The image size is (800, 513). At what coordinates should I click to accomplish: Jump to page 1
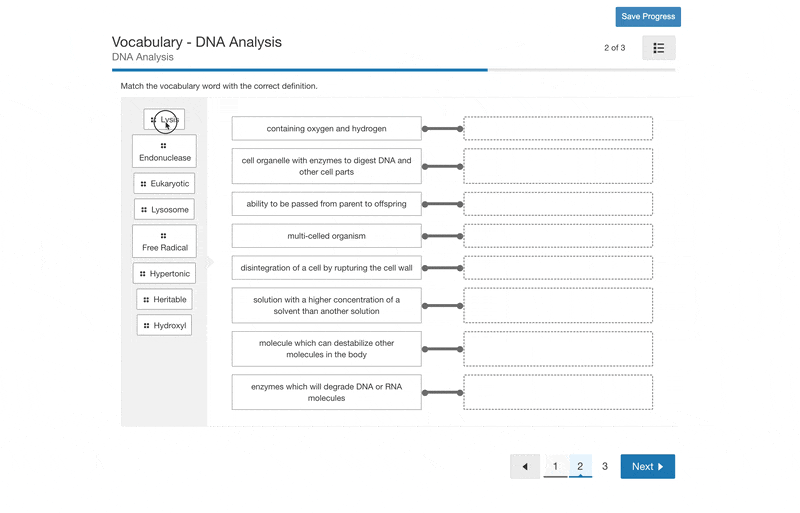click(555, 467)
